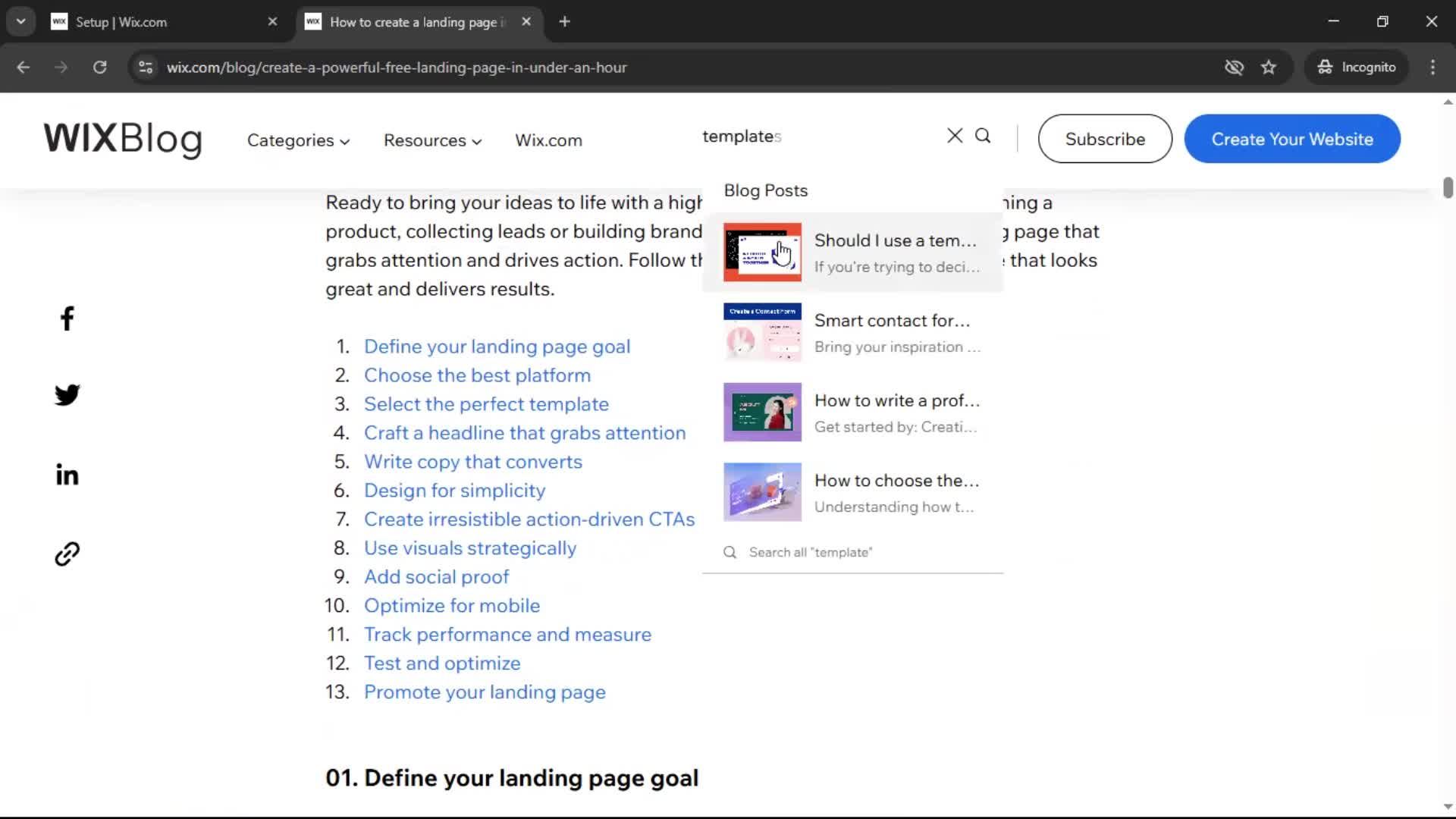Click Create Your Website button
This screenshot has height=819, width=1456.
[1292, 139]
